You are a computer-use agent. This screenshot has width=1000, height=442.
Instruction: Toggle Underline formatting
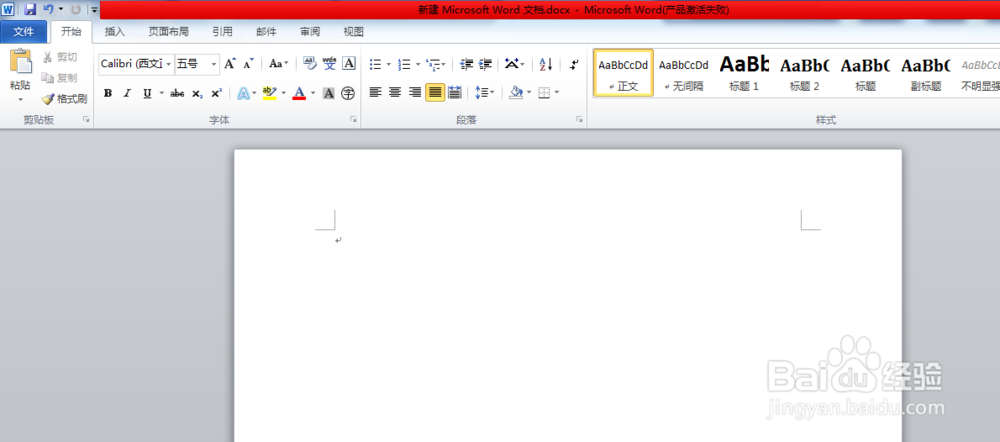(147, 93)
